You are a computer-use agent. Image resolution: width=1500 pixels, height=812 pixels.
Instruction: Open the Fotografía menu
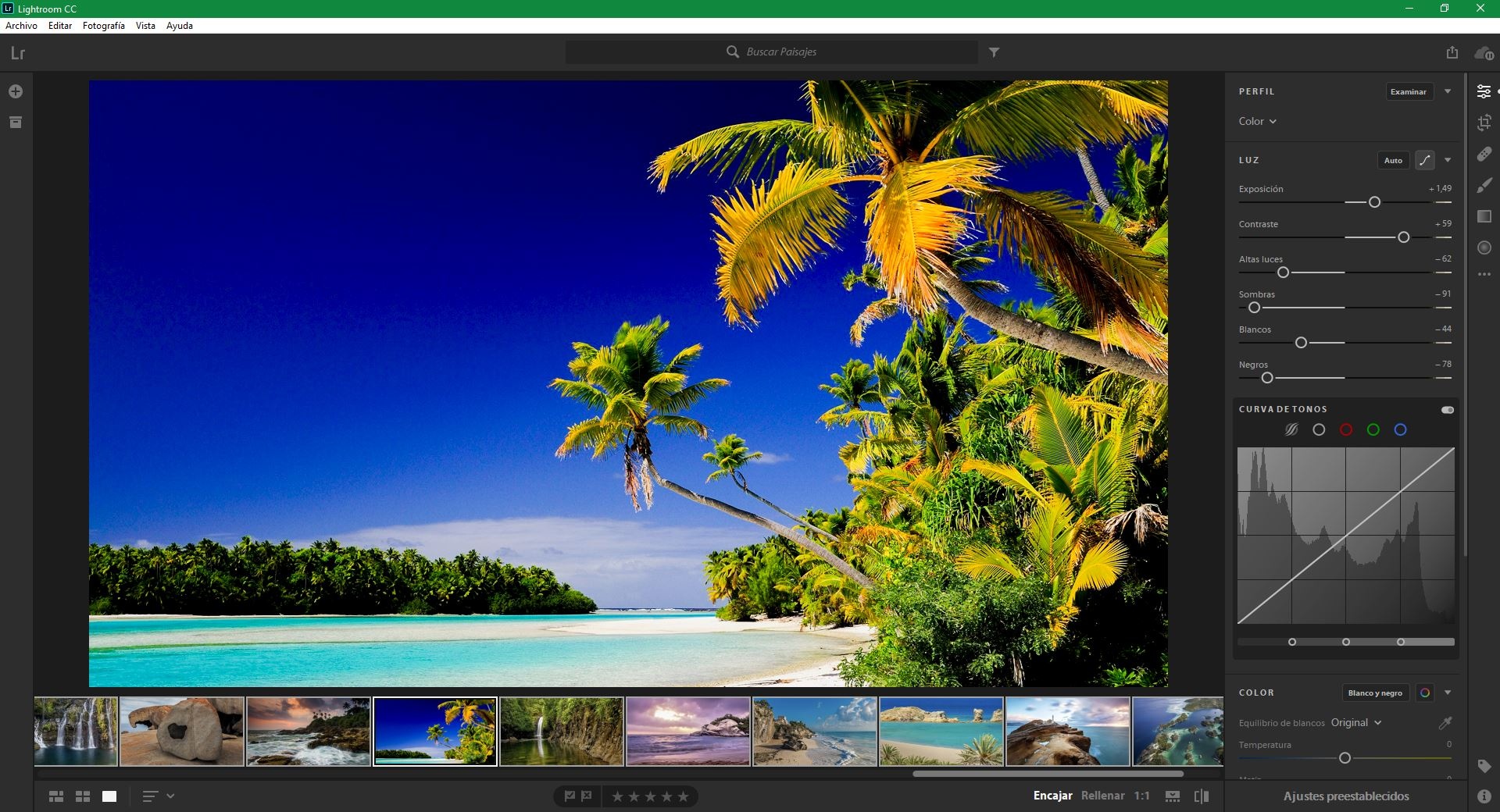click(x=104, y=26)
